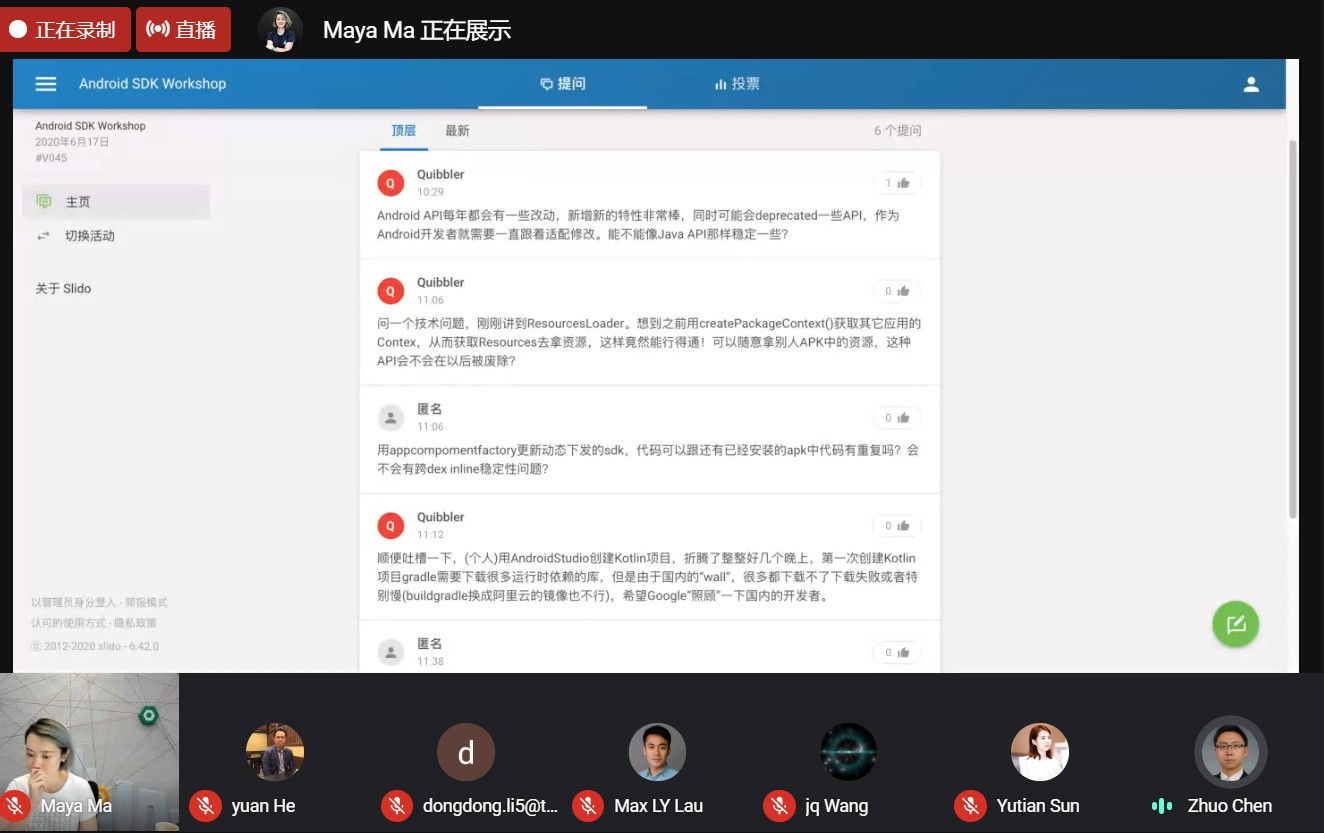Select the dongdong.li5 participant avatar
Screen dimensions: 1324x833
[x=466, y=752]
